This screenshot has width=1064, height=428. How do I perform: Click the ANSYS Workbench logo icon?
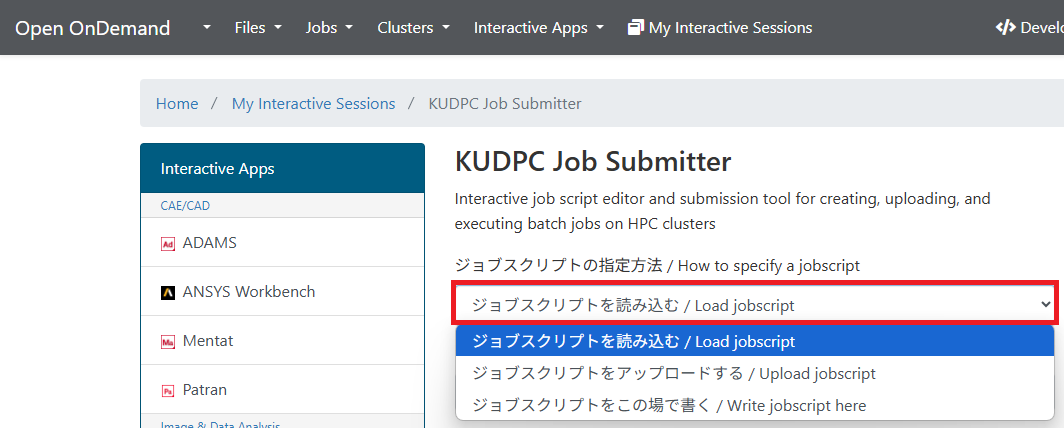168,292
